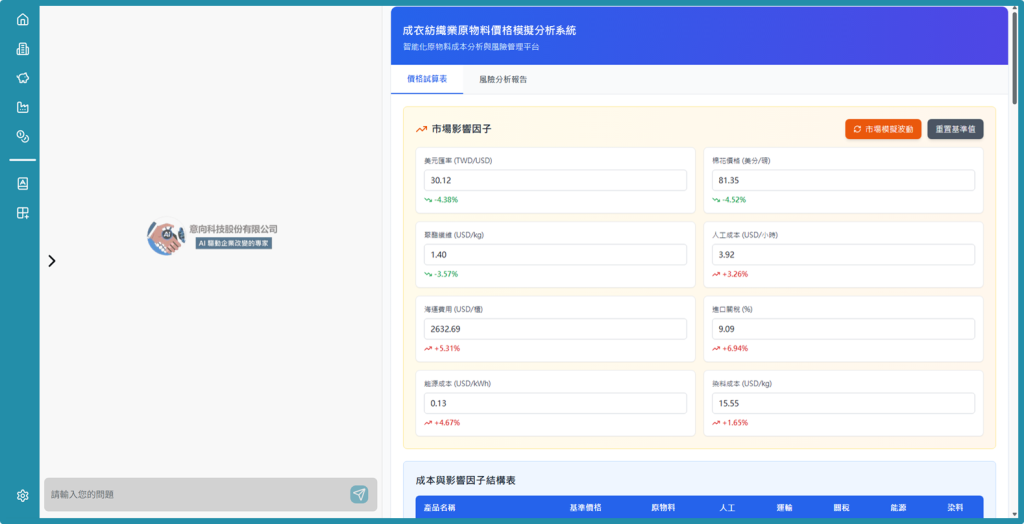Expand the side panel with chevron arrow
The image size is (1024, 524).
tap(52, 261)
